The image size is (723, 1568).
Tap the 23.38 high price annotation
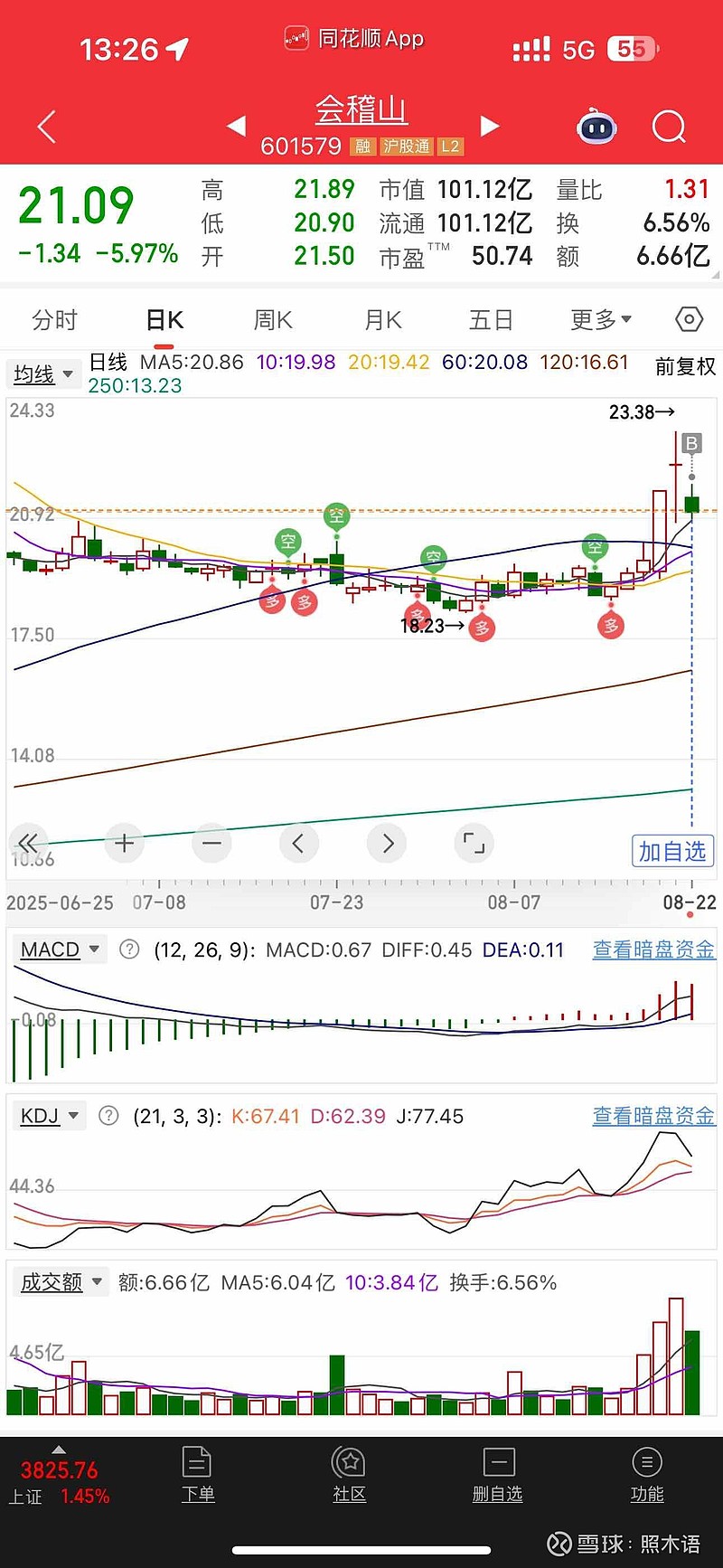642,412
